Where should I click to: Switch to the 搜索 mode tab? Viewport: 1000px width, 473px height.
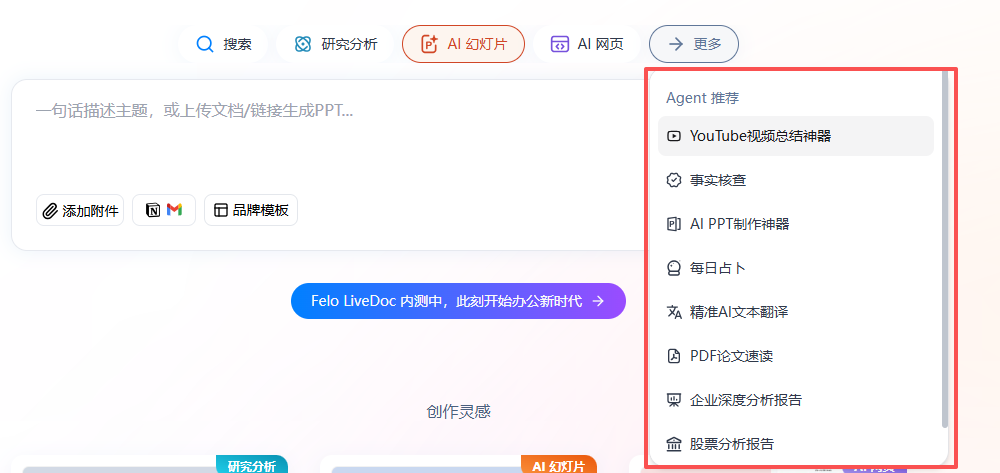coord(223,44)
